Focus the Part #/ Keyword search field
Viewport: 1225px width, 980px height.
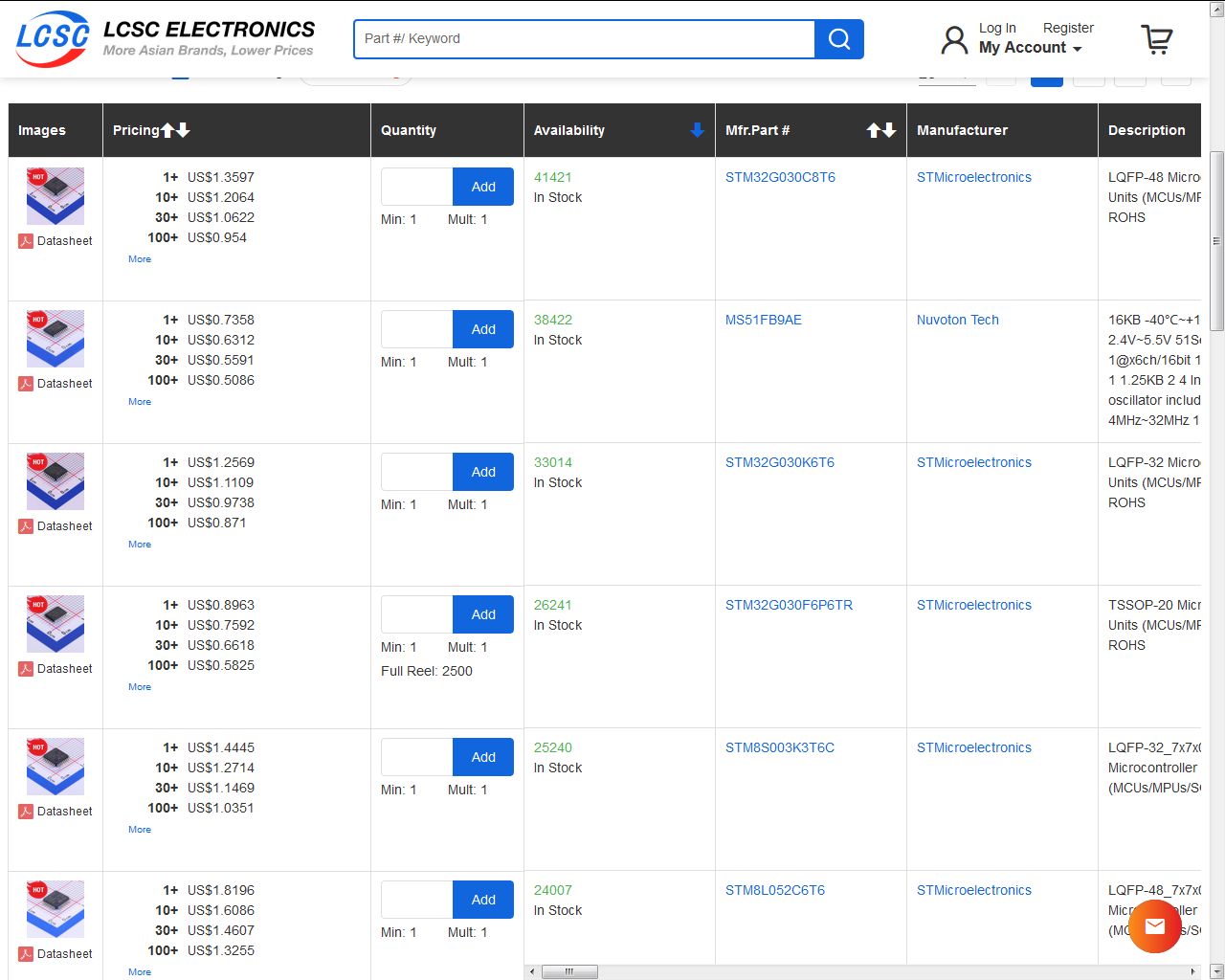[585, 39]
